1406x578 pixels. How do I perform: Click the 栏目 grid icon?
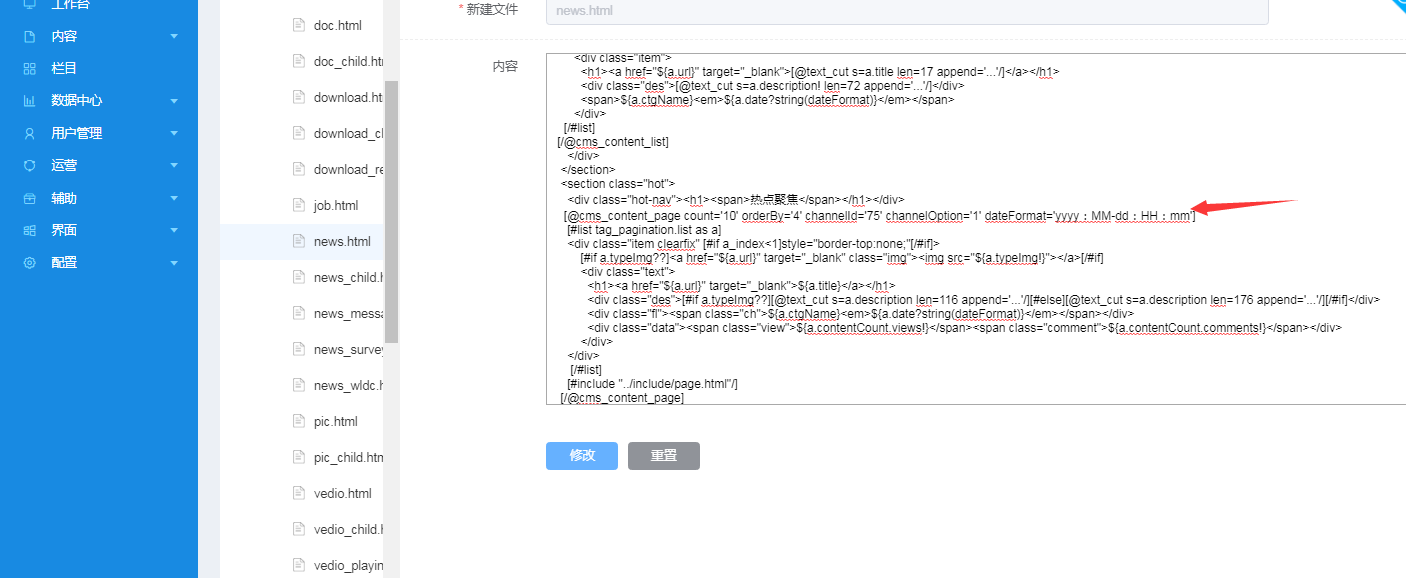30,69
